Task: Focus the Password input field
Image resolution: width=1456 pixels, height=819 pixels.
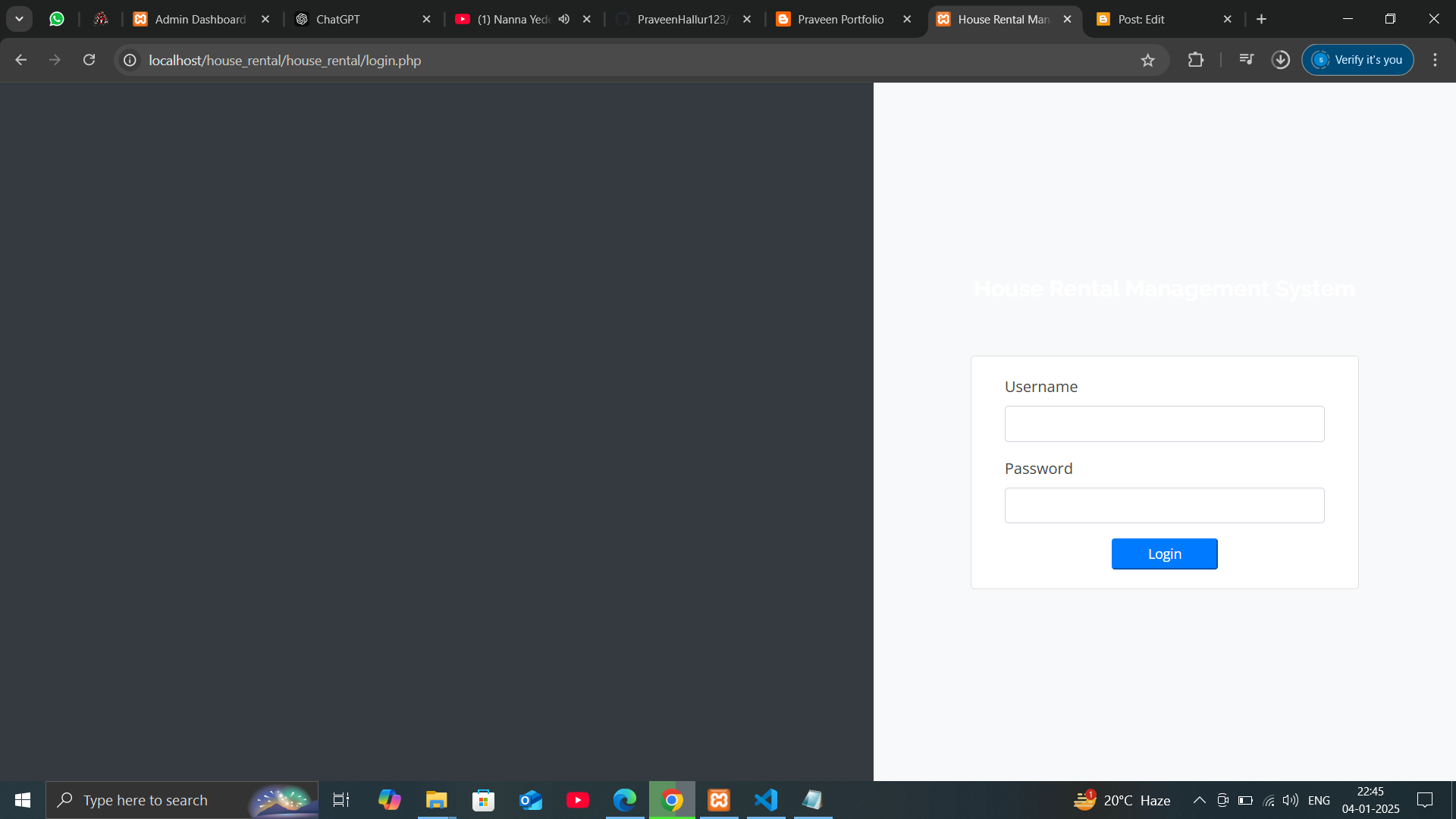Action: pos(1164,506)
